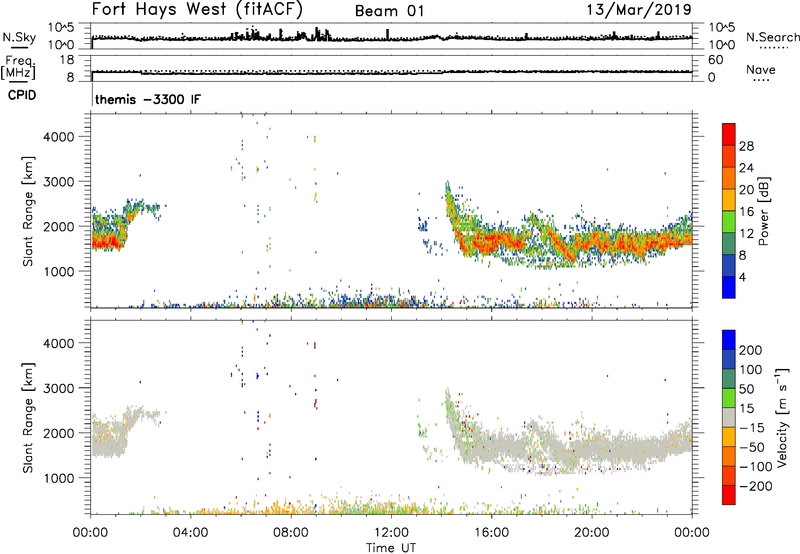Screen dimensions: 800x554
Task: Click the '12:00' time axis tick label
Action: click(x=391, y=533)
